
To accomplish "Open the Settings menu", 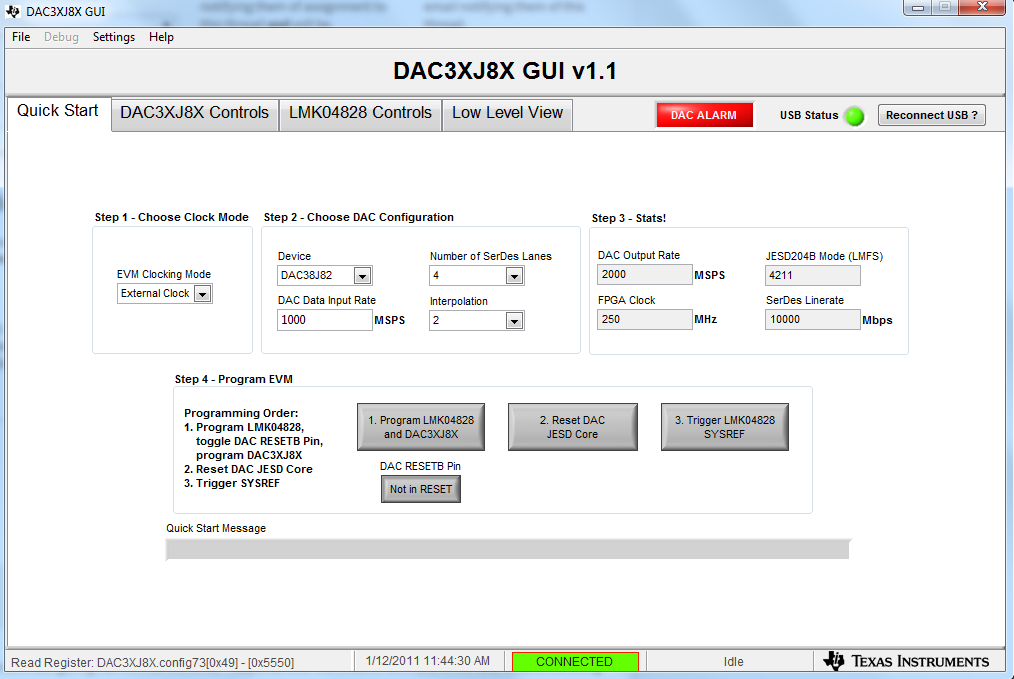I will coord(114,37).
